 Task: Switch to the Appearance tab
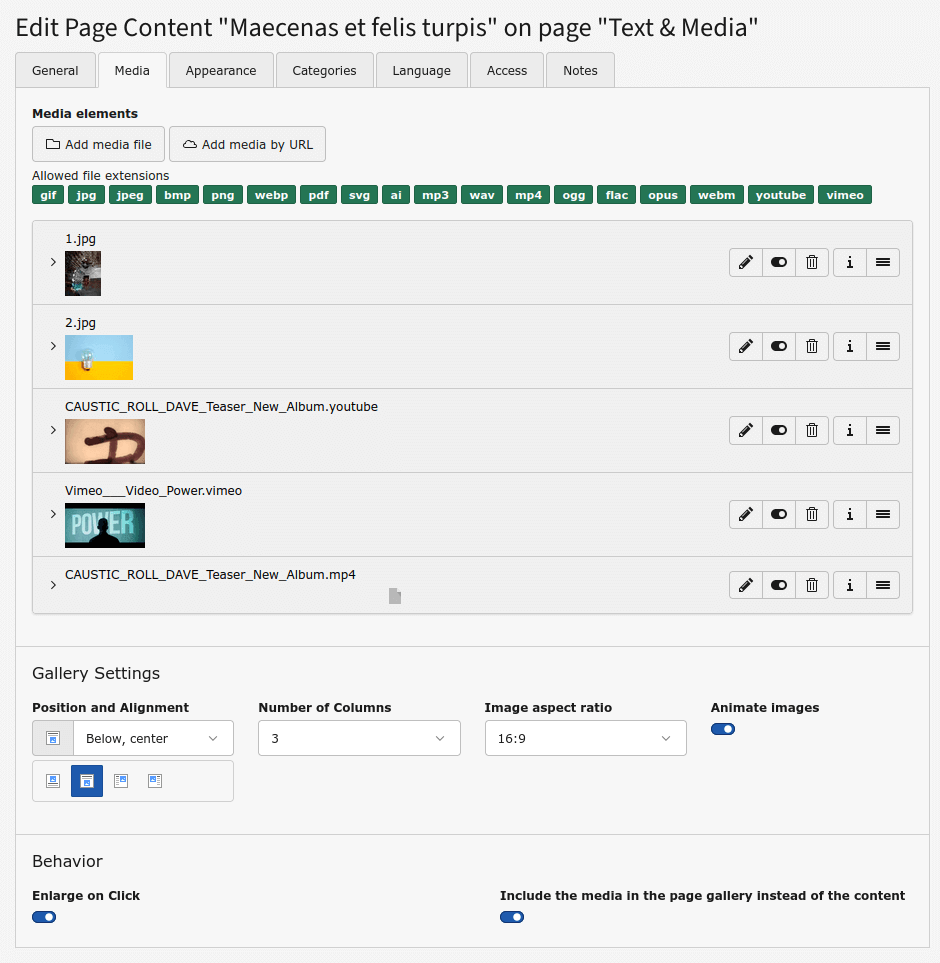[221, 71]
